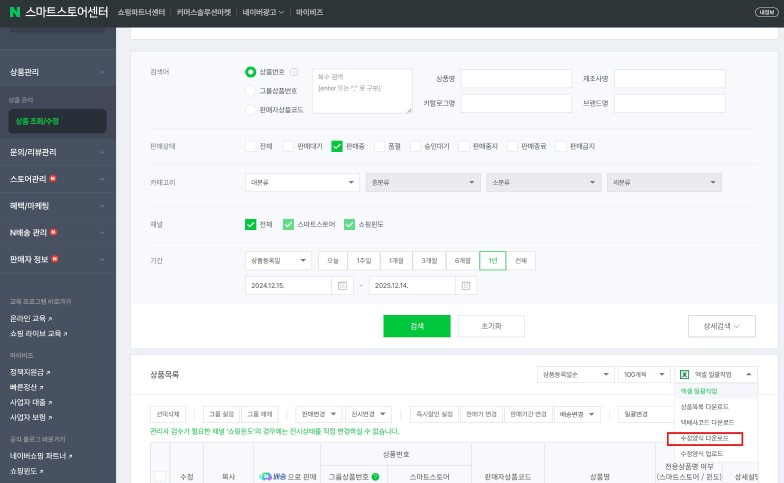
Task: Open the 100개씩 page size dropdown
Action: pos(643,374)
